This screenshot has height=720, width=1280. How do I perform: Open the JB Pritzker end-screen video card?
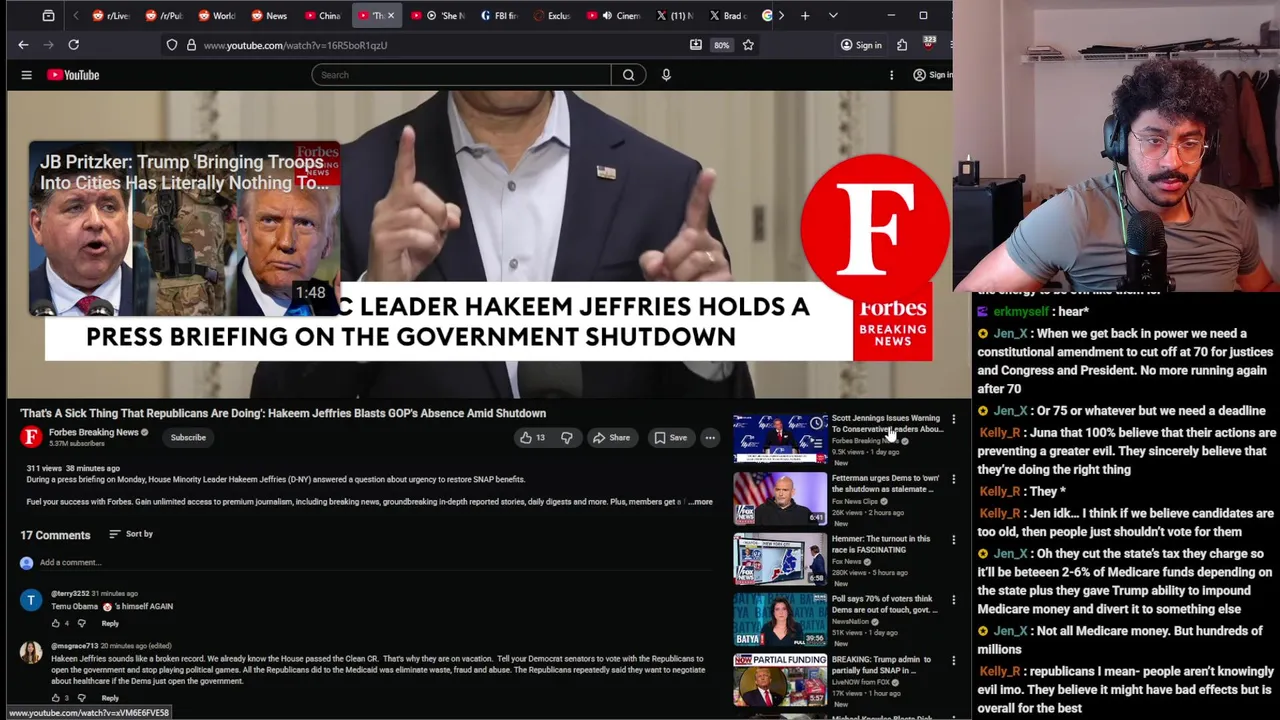tap(184, 230)
